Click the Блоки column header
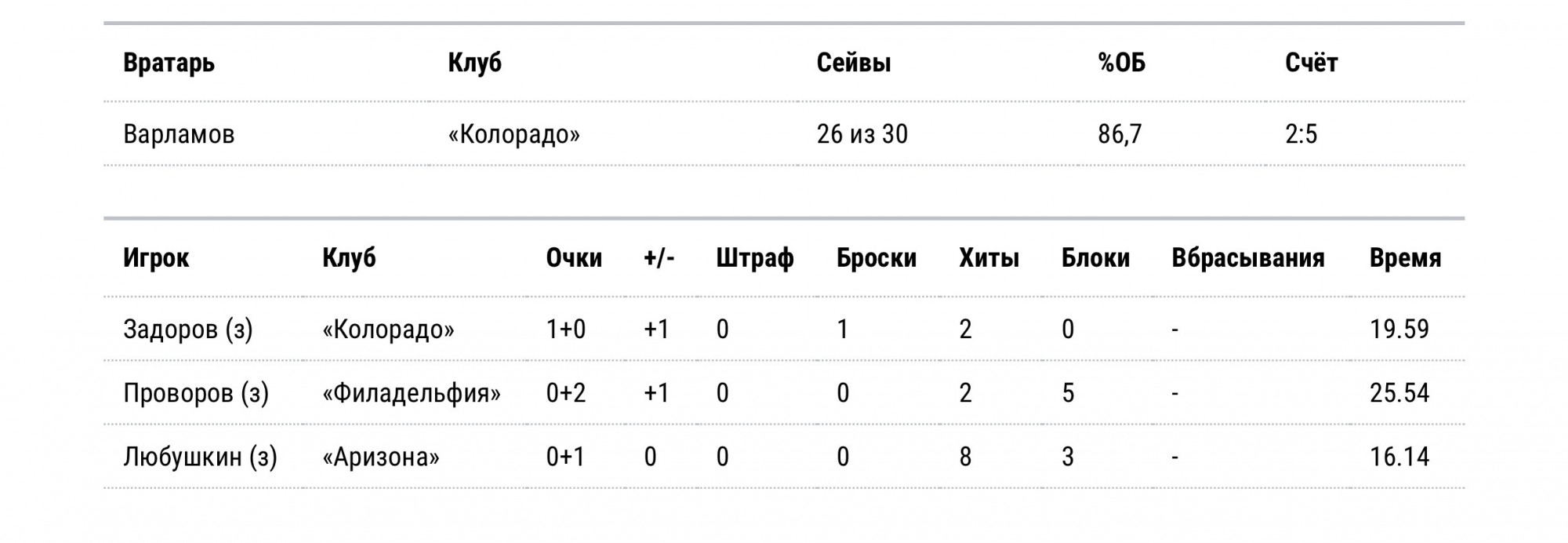Viewport: 1568px width, 543px height. pos(1095,258)
